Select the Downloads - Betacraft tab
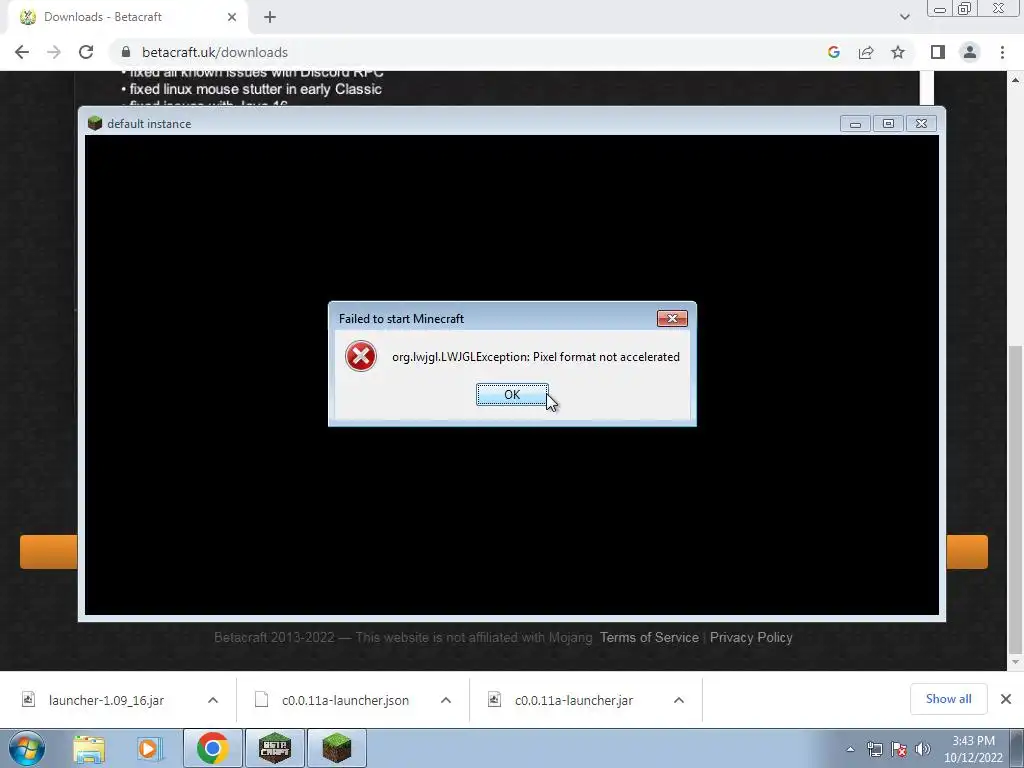The width and height of the screenshot is (1024, 768). tap(127, 17)
